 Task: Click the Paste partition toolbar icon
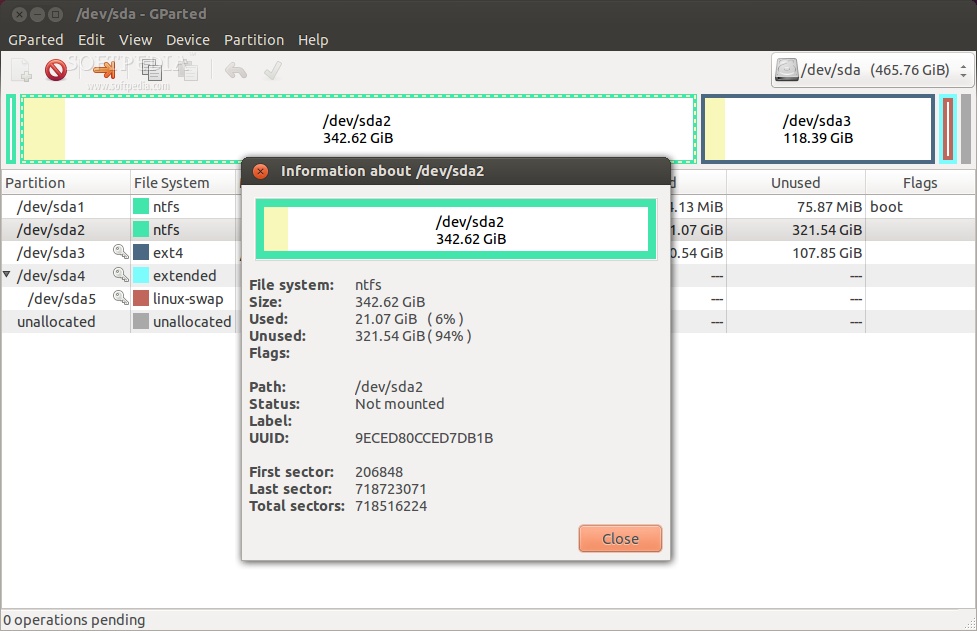coord(186,70)
